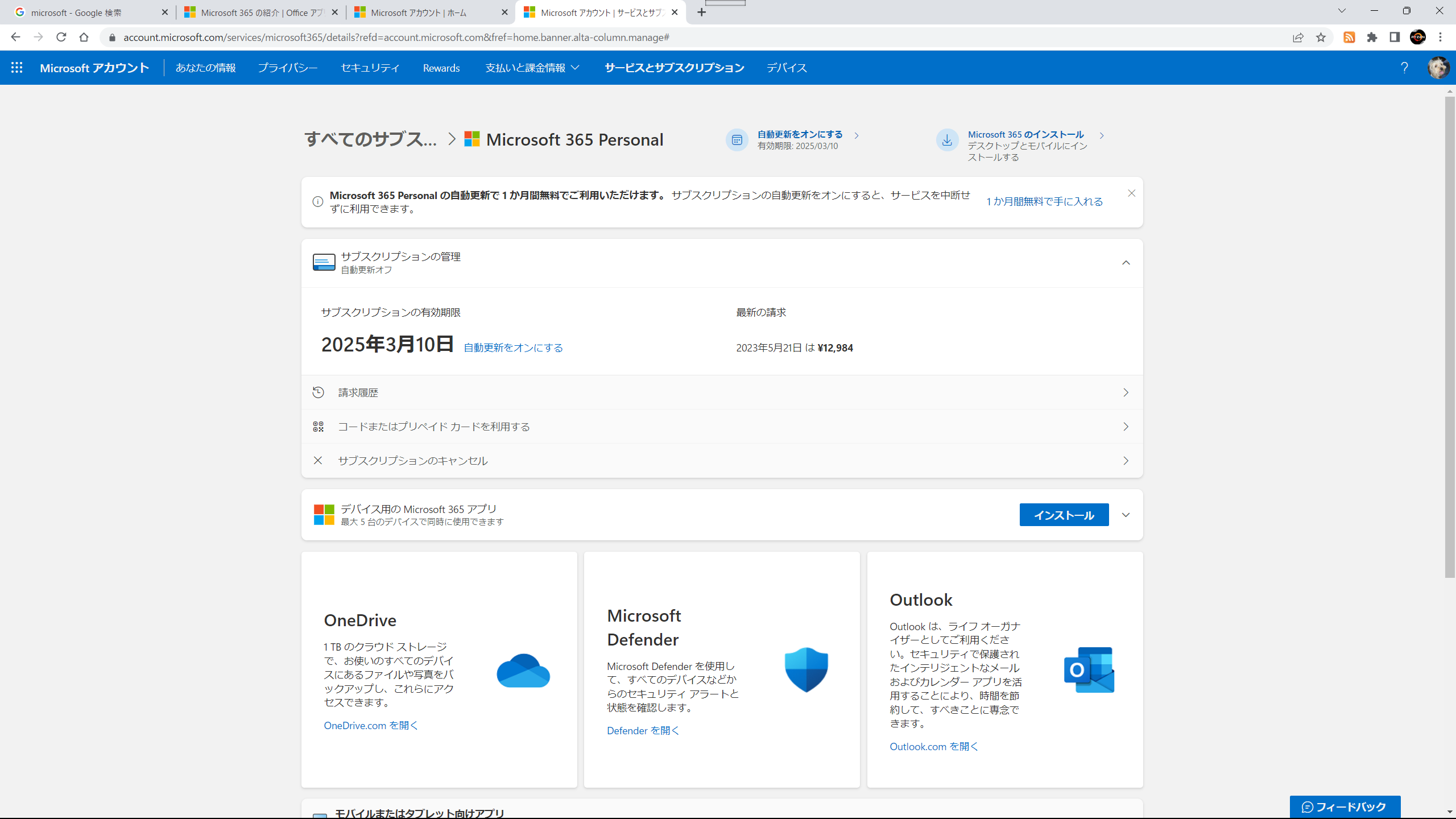Open Chrome three-dot menu

click(x=1441, y=38)
